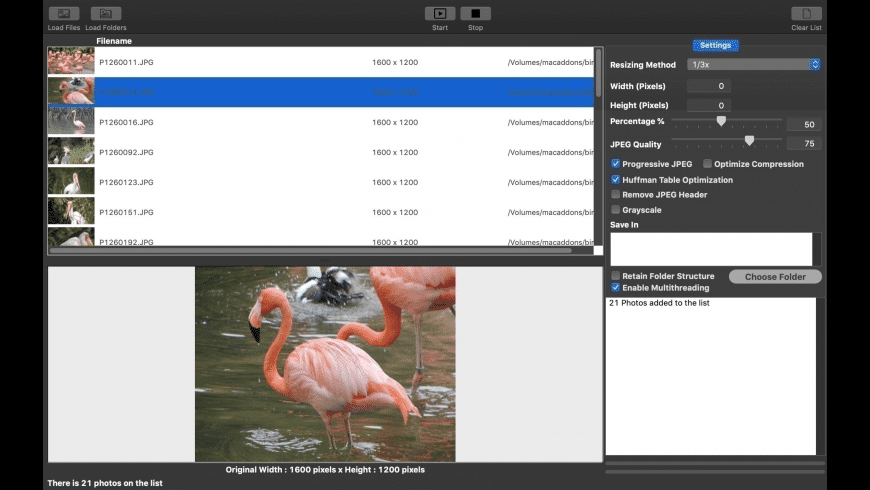Click the flamingo preview image

[325, 364]
